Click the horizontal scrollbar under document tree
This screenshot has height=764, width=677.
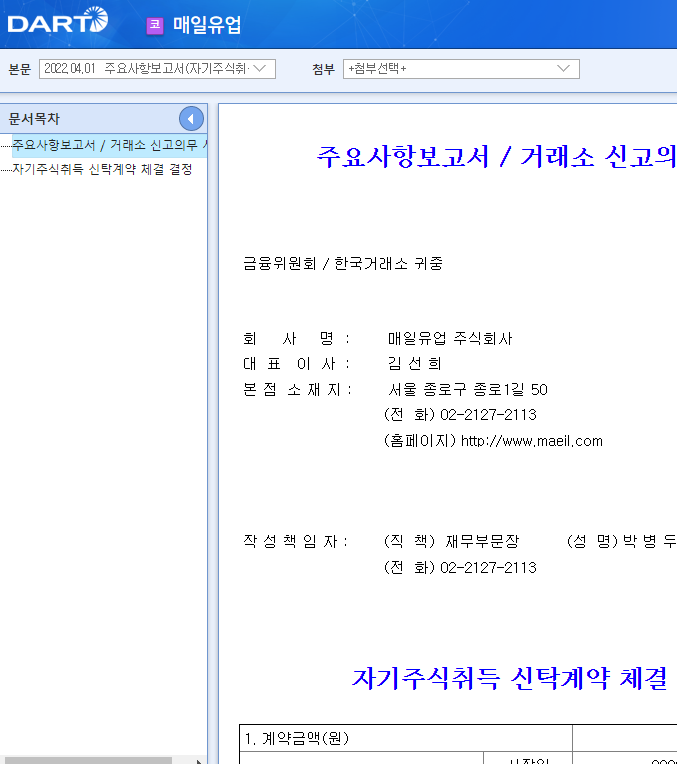click(x=88, y=761)
